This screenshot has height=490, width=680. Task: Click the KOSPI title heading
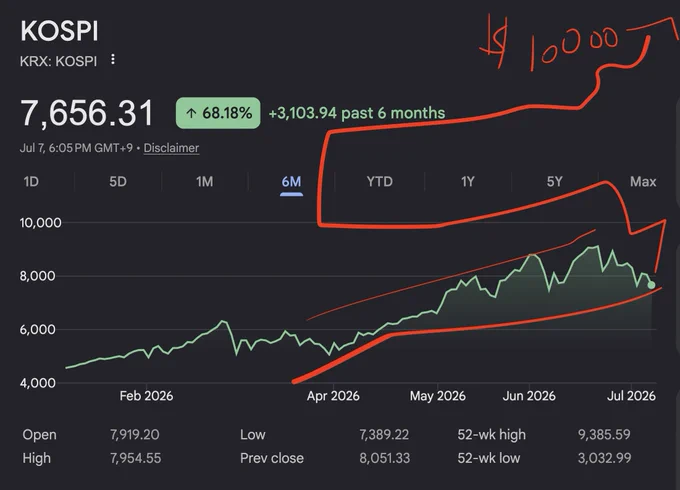[x=59, y=31]
